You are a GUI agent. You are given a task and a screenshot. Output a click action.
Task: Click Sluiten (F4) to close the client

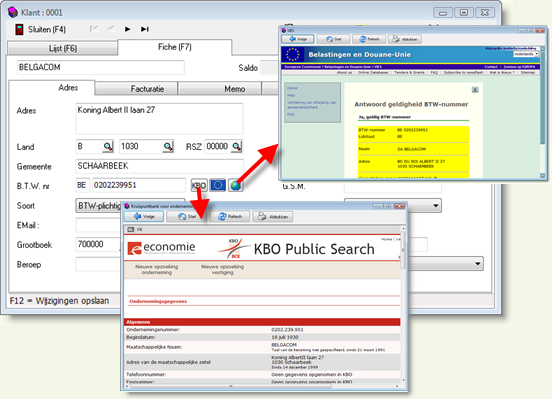coord(40,29)
